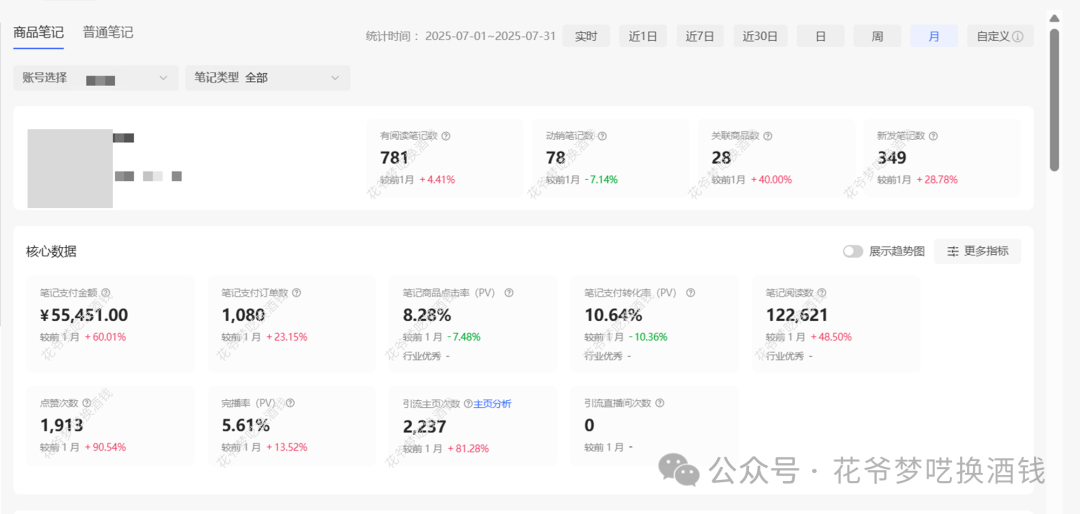Click help icon next to 笔记支付金额
The image size is (1080, 514).
[105, 293]
